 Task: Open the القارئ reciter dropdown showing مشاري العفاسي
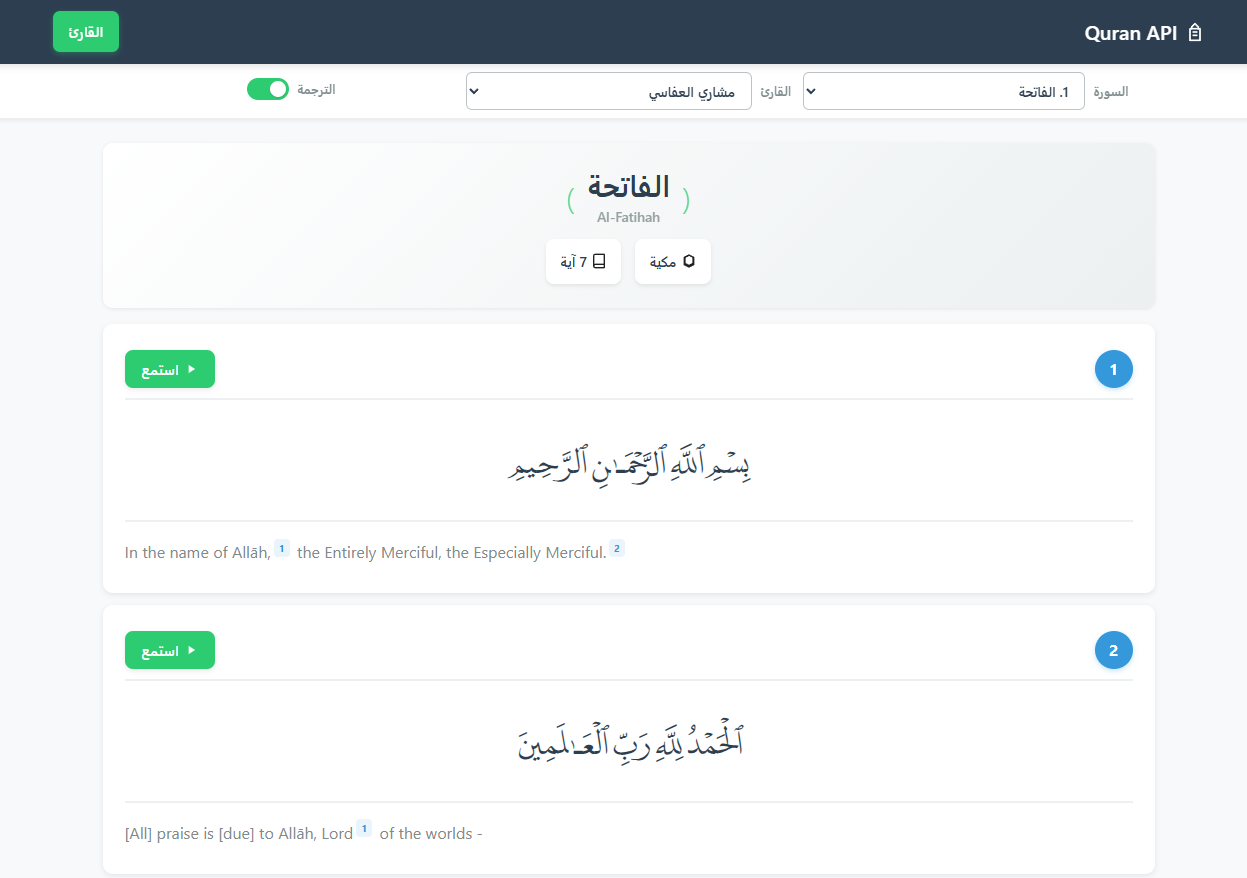[608, 91]
